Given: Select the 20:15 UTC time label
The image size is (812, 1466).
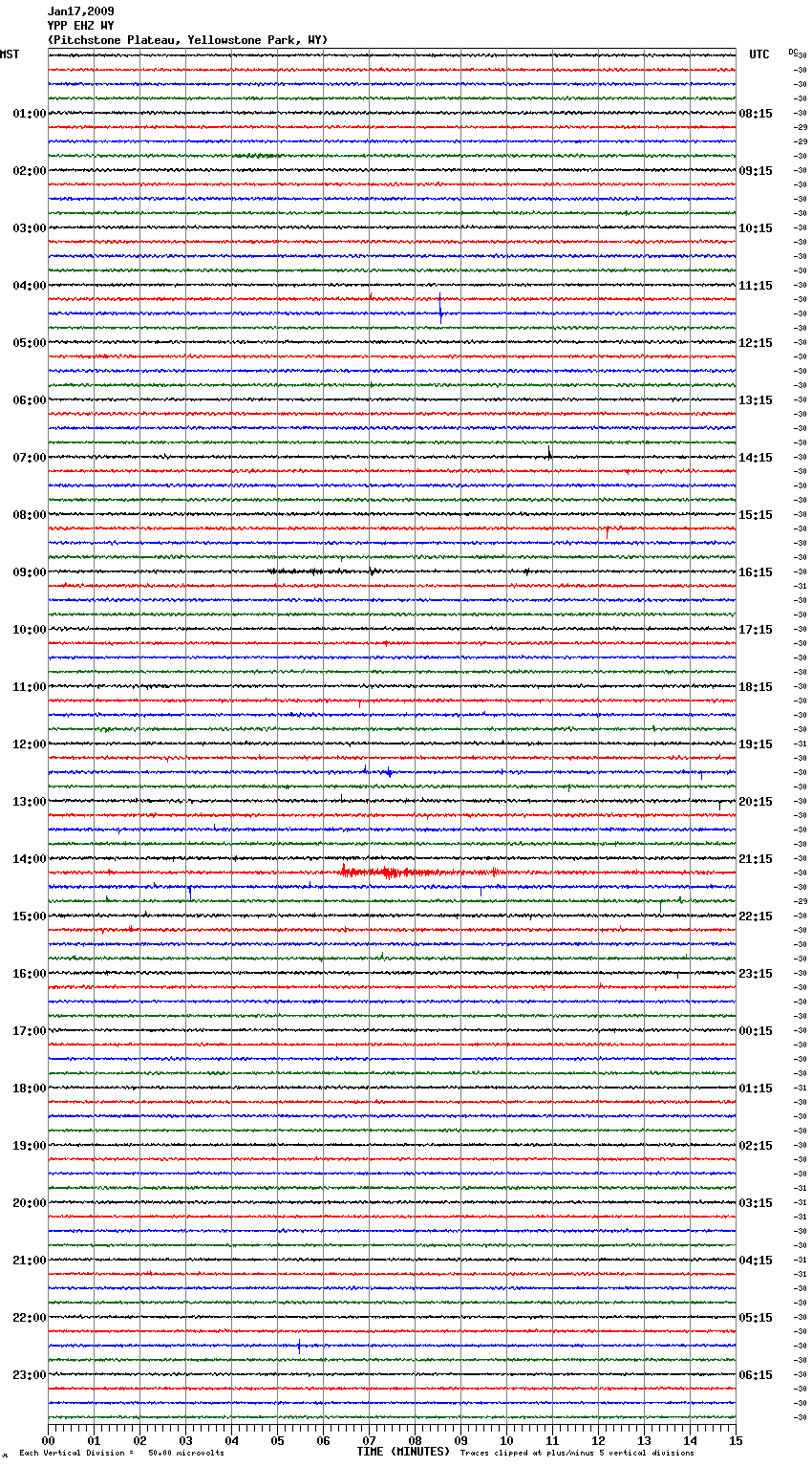Looking at the screenshot, I should pyautogui.click(x=756, y=802).
